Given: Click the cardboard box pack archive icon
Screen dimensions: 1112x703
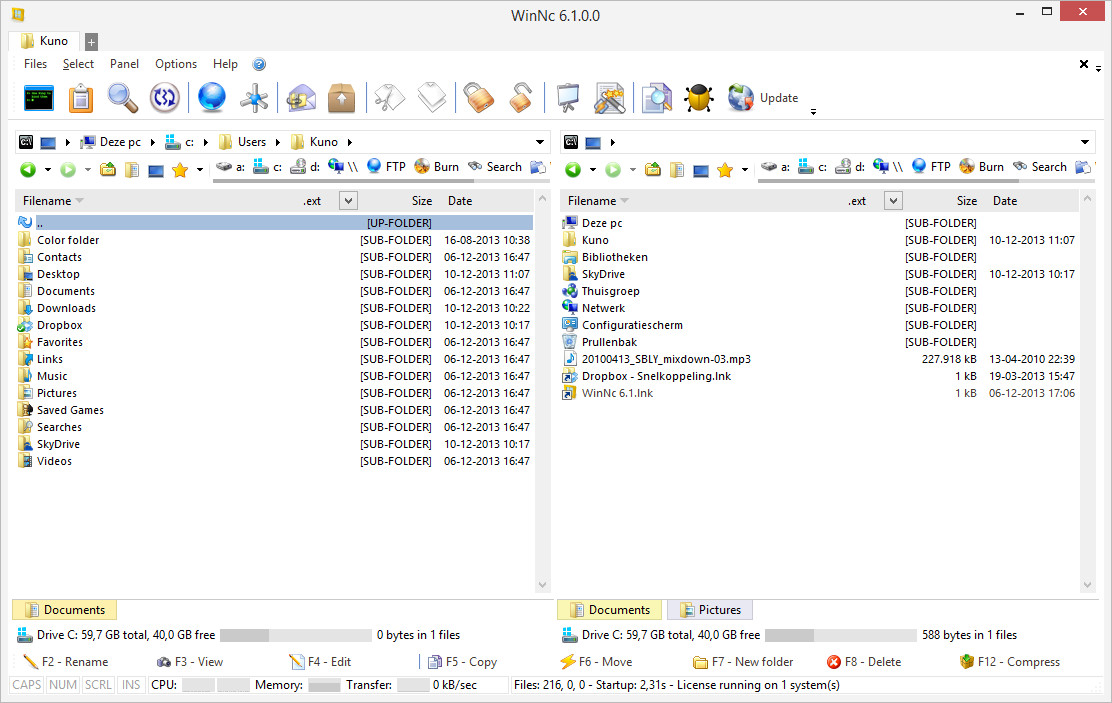Looking at the screenshot, I should (x=342, y=98).
